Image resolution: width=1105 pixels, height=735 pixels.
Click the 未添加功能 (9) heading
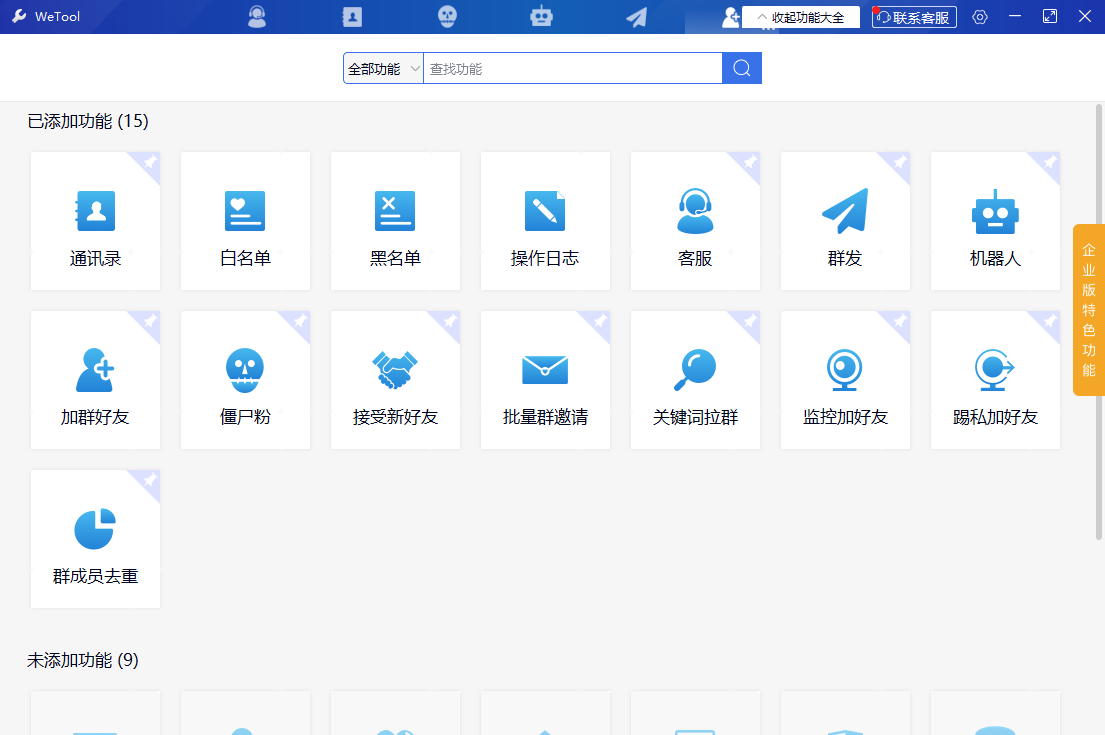tap(83, 660)
